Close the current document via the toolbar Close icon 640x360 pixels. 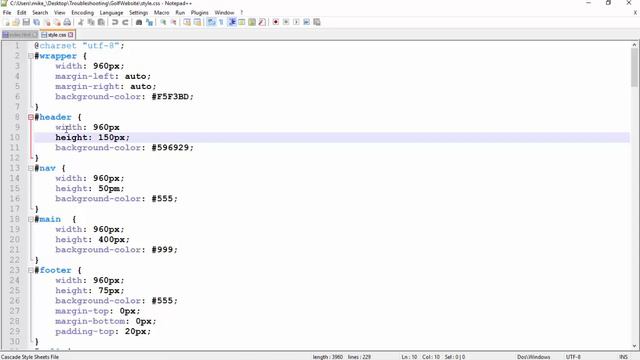point(47,22)
